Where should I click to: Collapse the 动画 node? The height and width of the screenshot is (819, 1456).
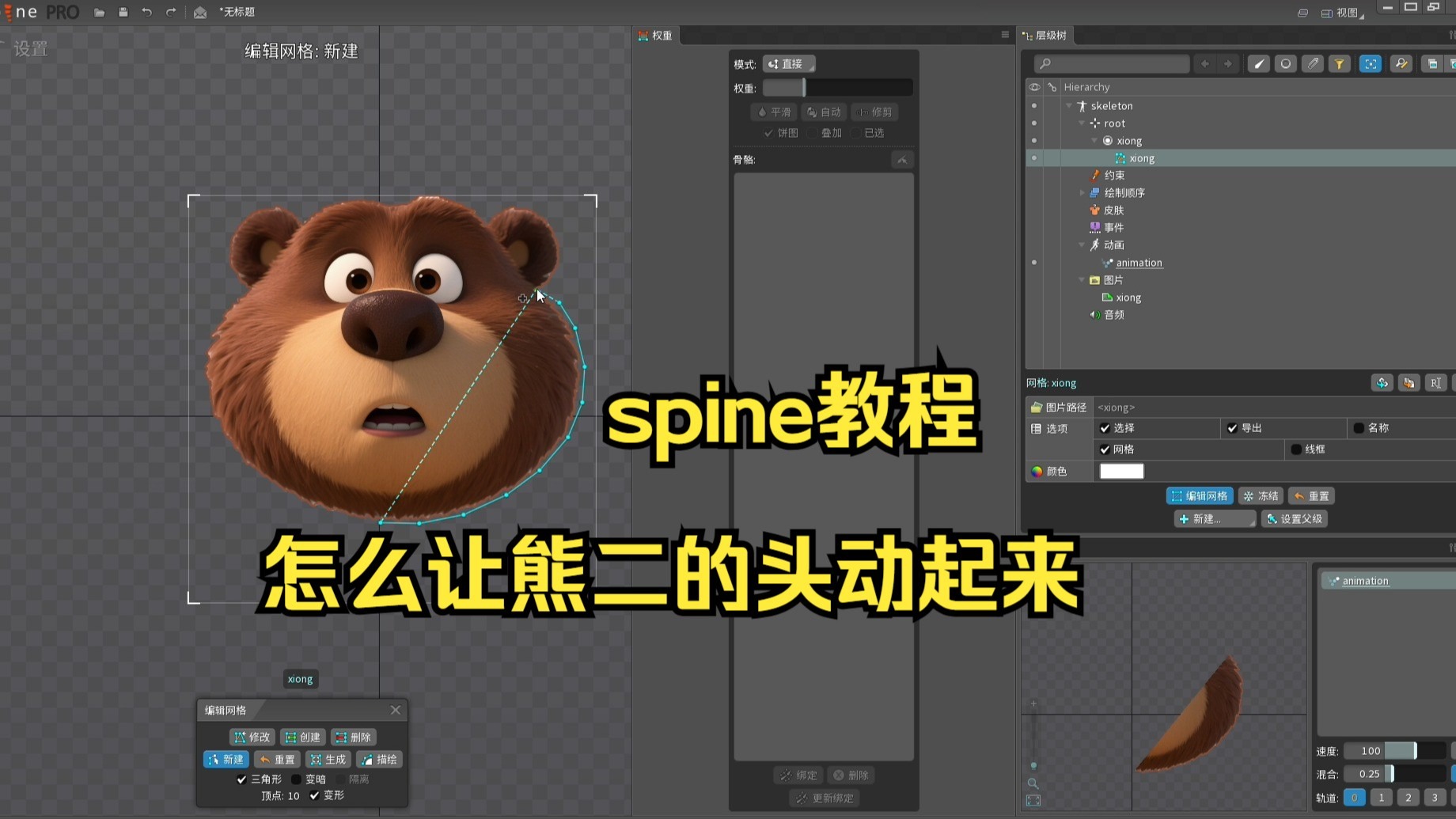point(1082,245)
